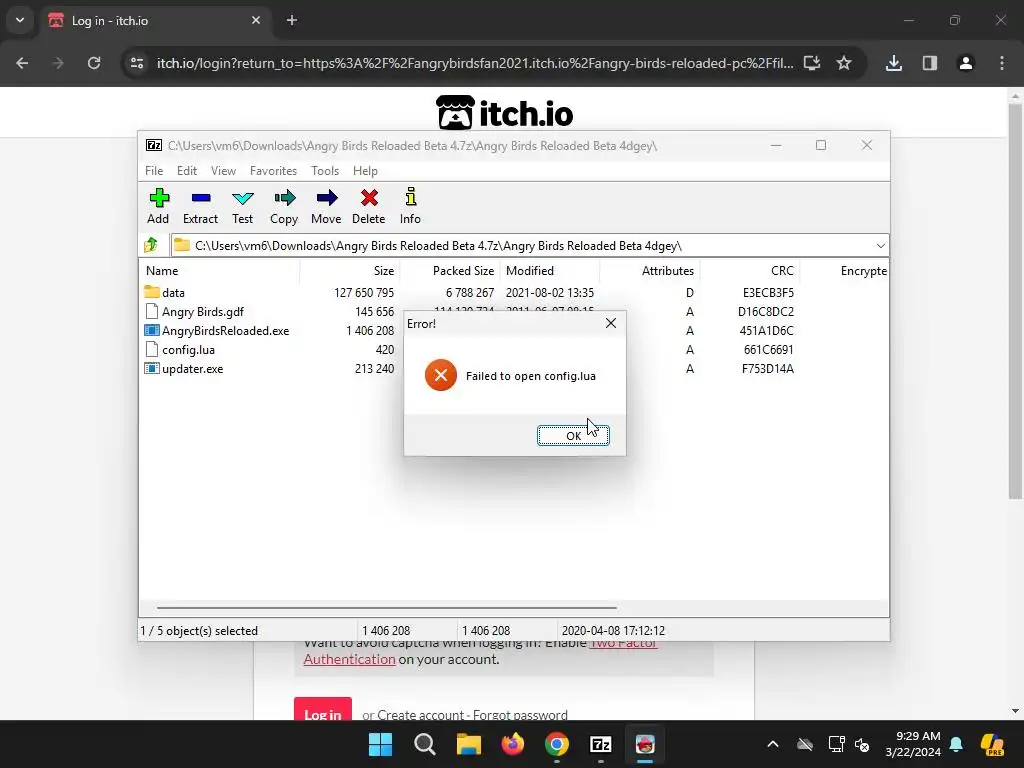The image size is (1024, 768).
Task: Open the site information icon
Action: (136, 63)
